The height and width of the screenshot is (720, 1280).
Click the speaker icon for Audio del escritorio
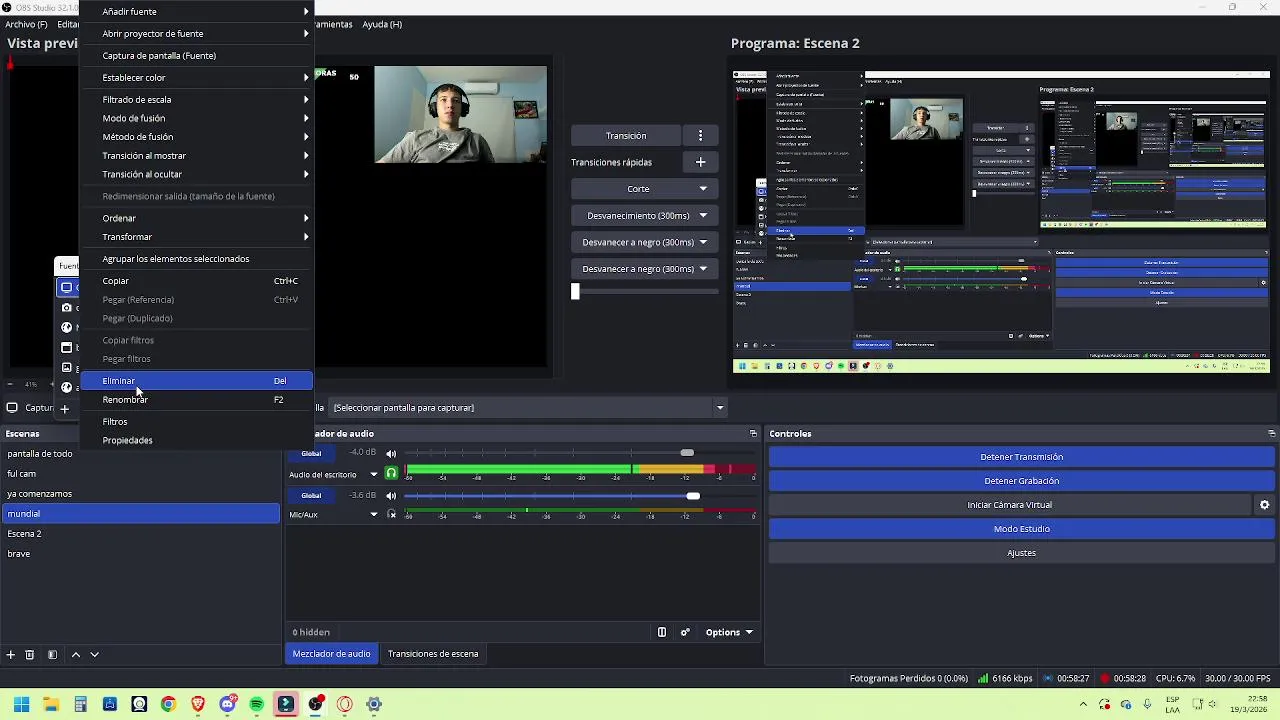[391, 454]
